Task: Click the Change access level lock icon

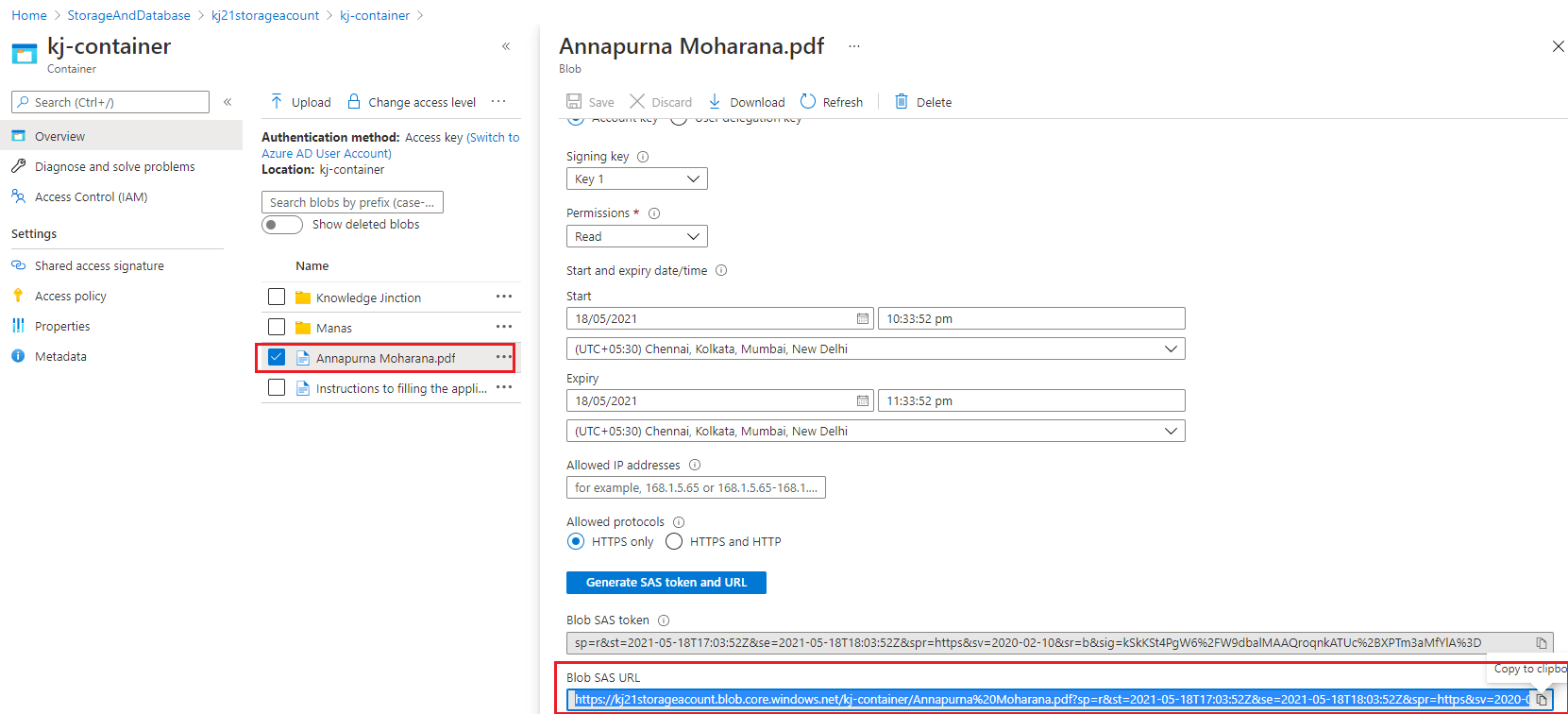Action: click(x=354, y=101)
